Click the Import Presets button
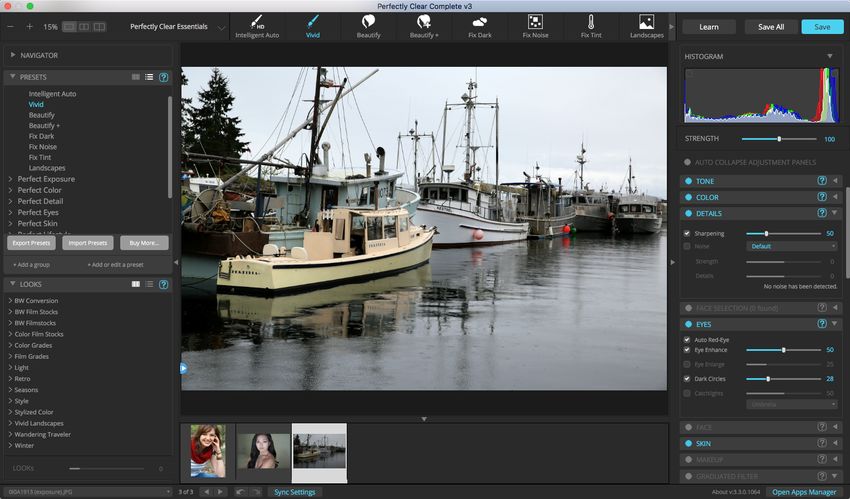Screen dimensions: 850x499 pos(88,243)
